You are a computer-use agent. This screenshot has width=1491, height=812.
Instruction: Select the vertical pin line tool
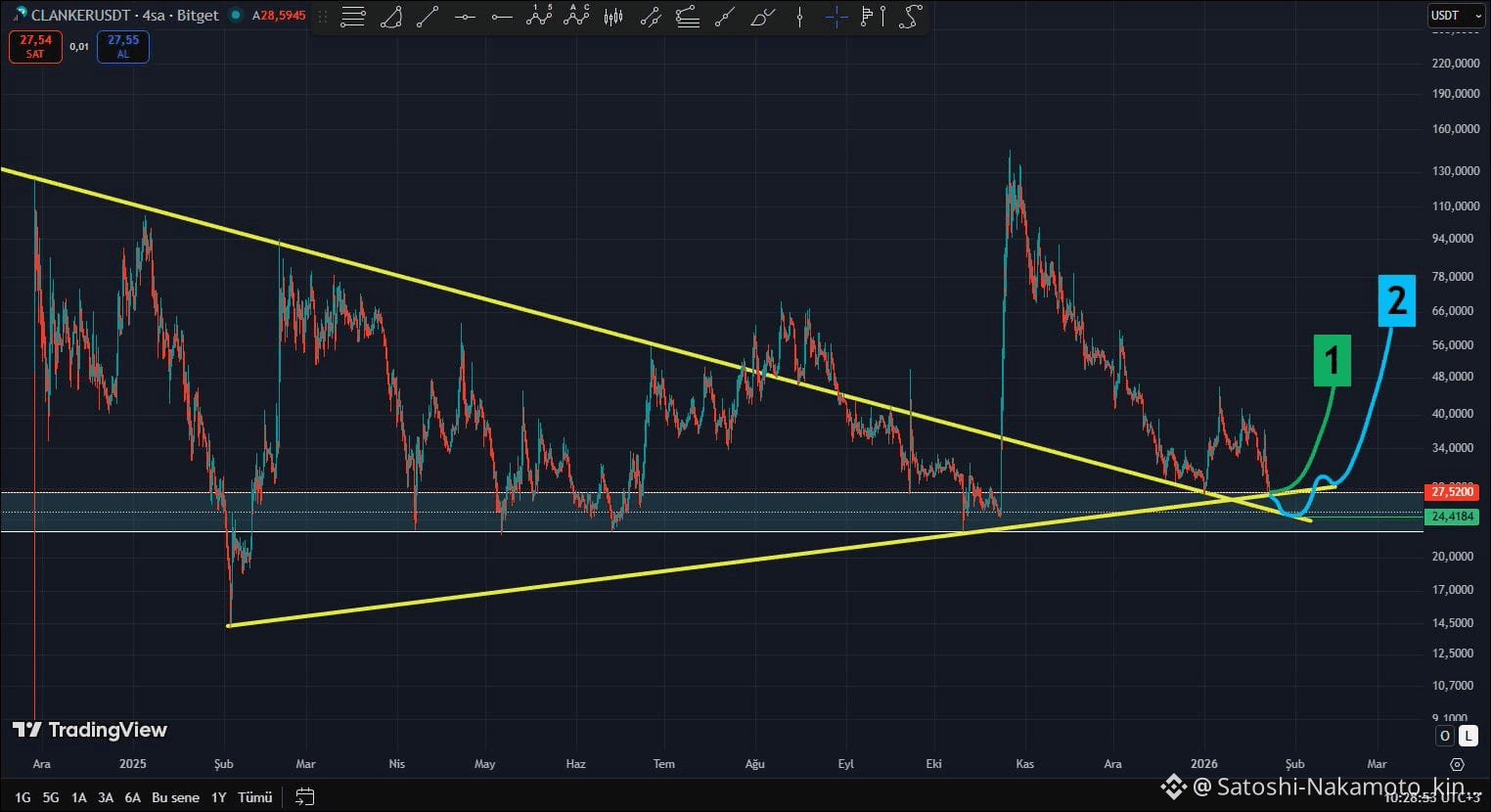(x=882, y=17)
